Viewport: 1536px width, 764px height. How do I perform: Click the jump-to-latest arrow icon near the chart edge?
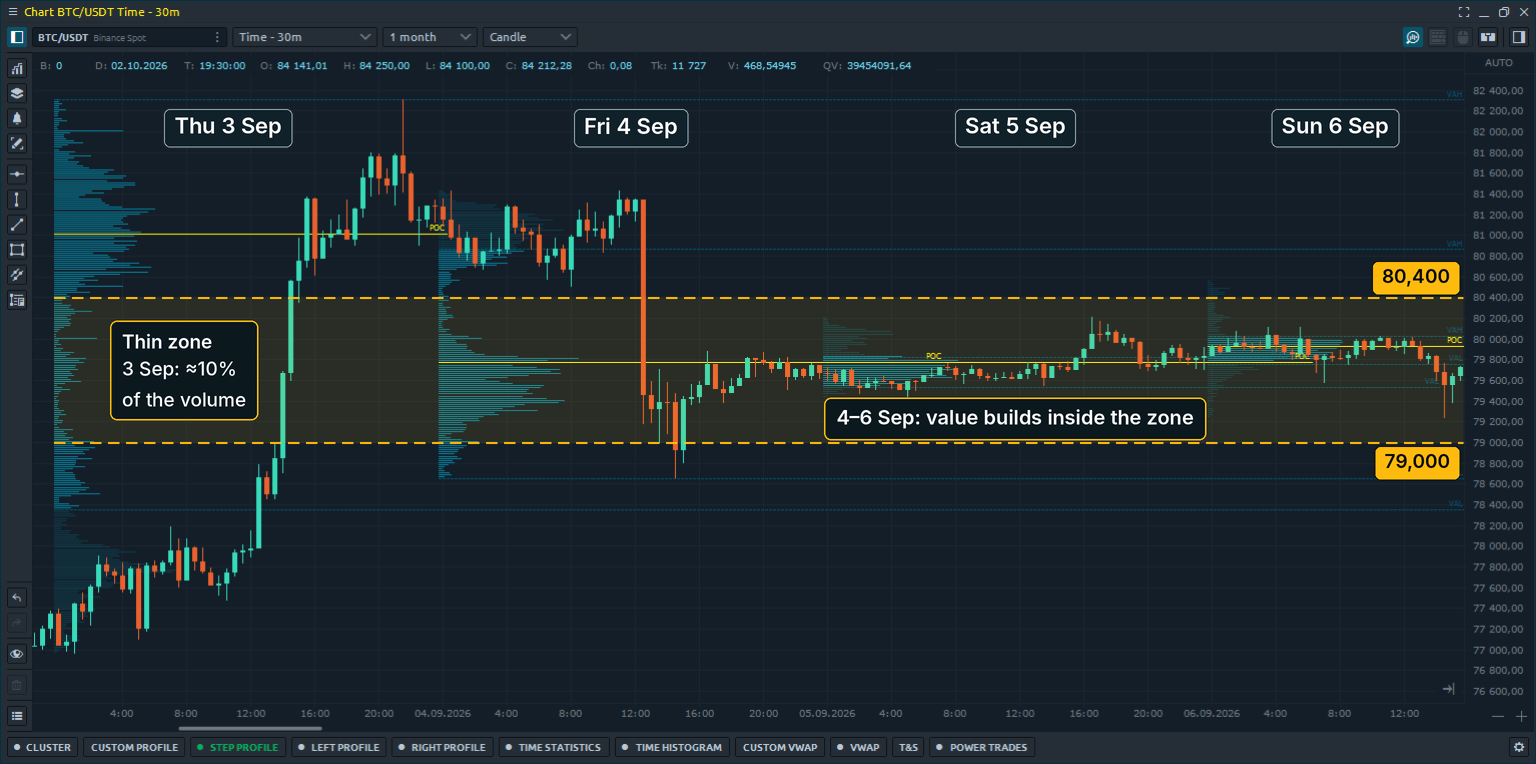coord(1448,689)
